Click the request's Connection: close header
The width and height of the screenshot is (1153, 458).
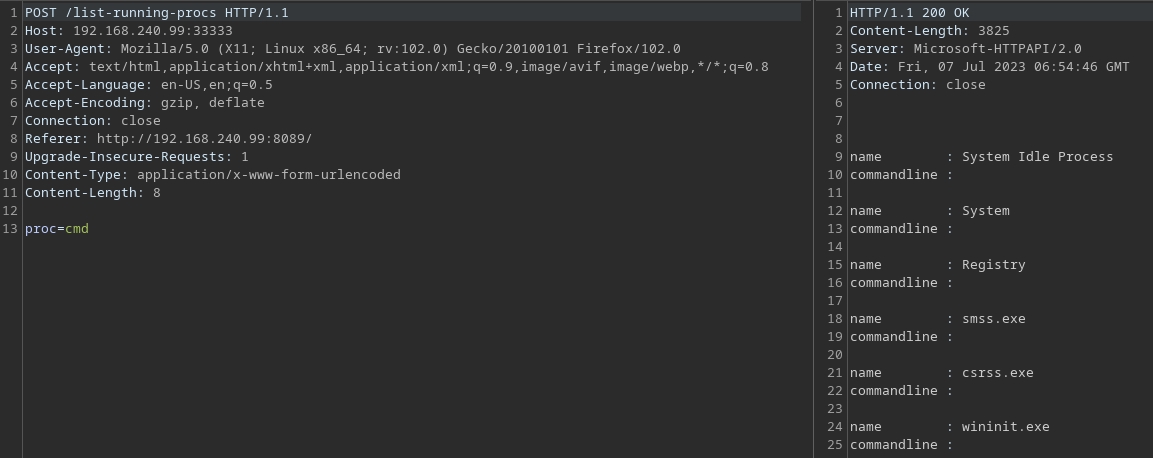pyautogui.click(x=92, y=121)
